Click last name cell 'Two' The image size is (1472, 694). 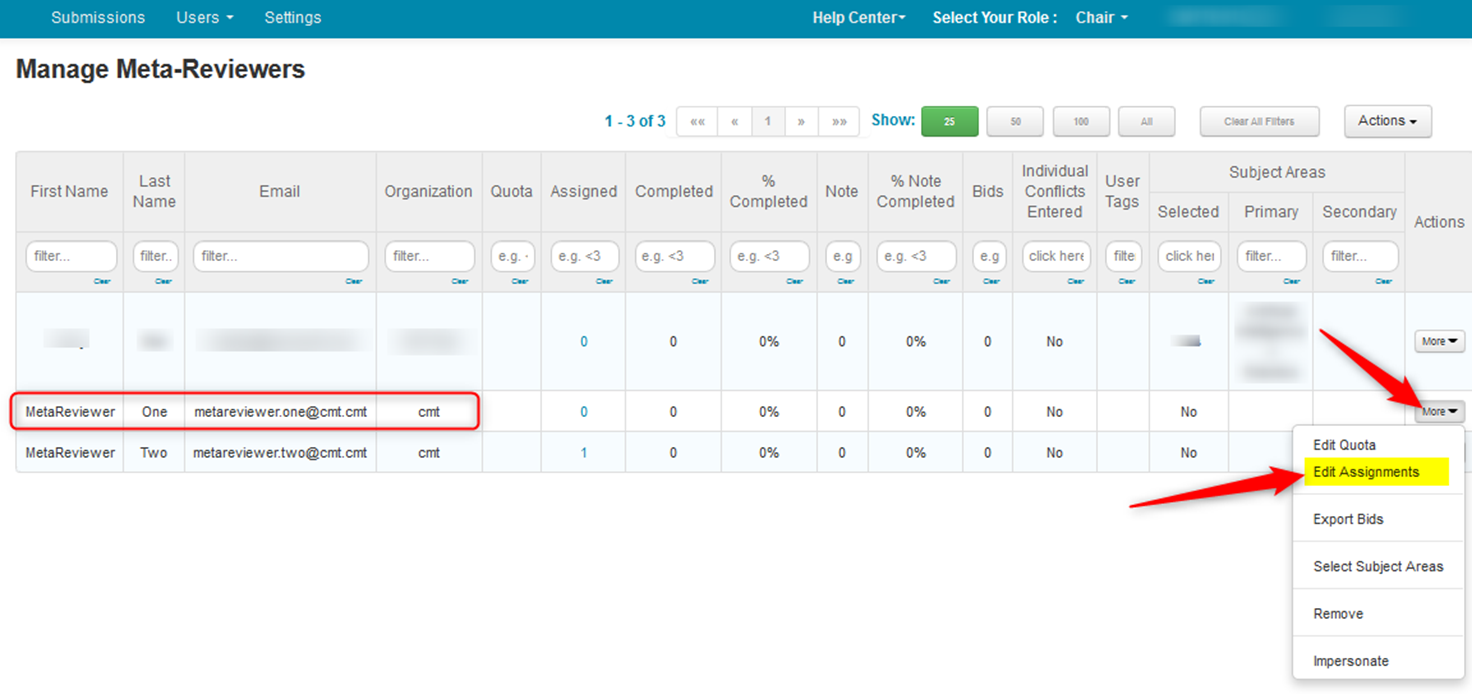pyautogui.click(x=154, y=452)
